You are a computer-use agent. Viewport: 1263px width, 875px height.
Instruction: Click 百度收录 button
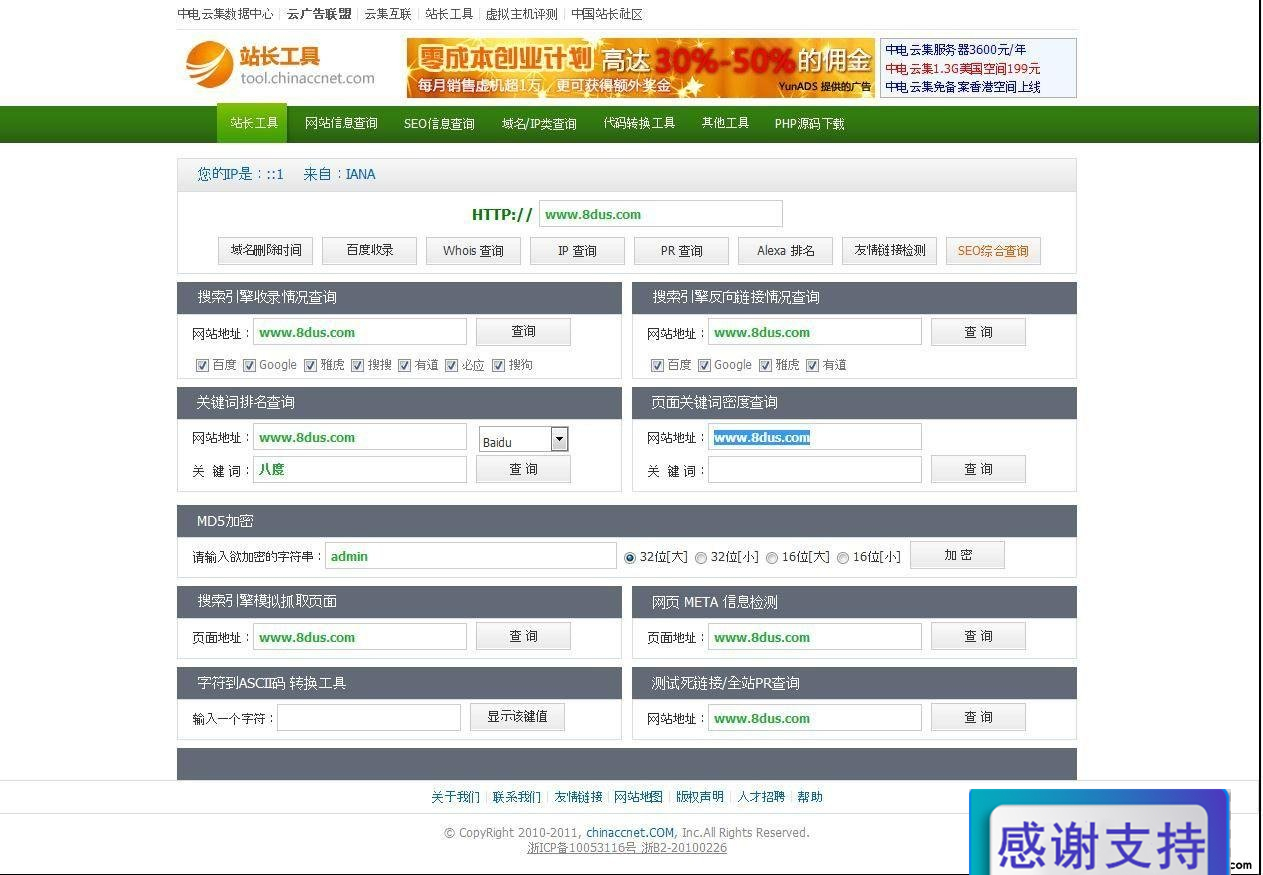pos(369,251)
